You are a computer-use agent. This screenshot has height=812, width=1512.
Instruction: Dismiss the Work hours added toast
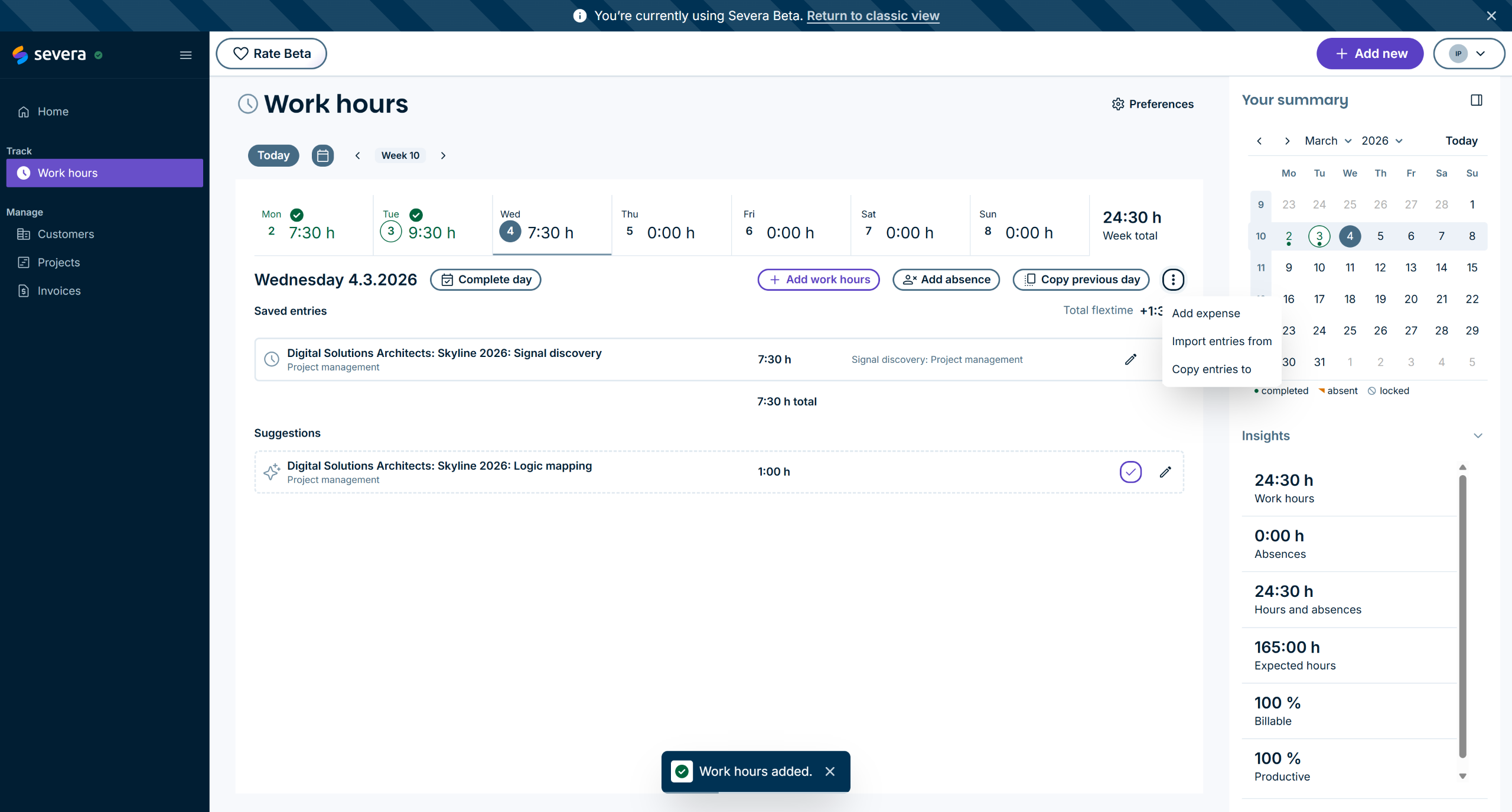(x=830, y=771)
